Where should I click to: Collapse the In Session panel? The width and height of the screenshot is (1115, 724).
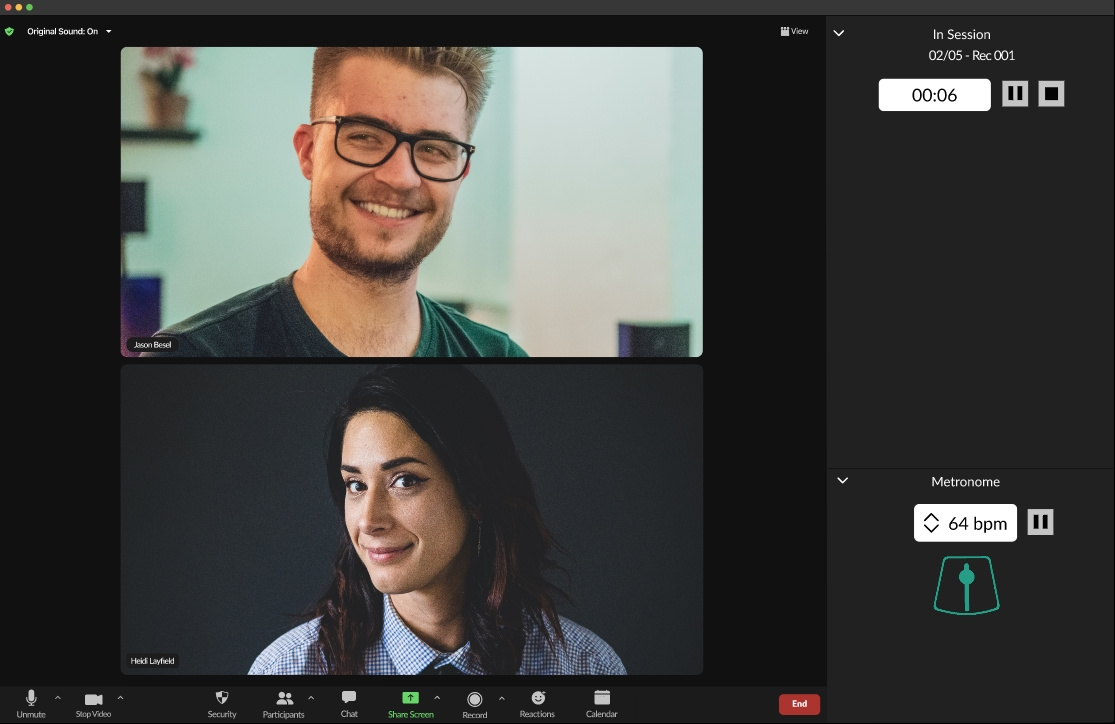click(839, 32)
